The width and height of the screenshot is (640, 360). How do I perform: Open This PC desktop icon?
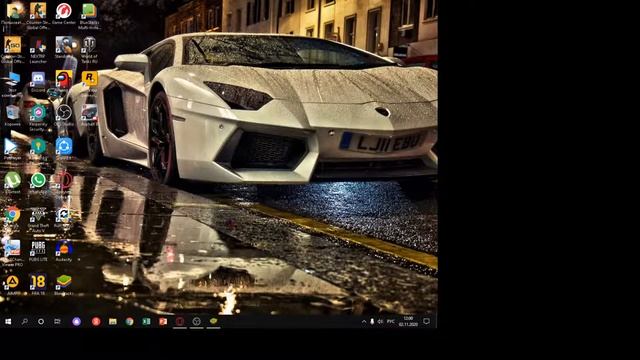[12, 79]
